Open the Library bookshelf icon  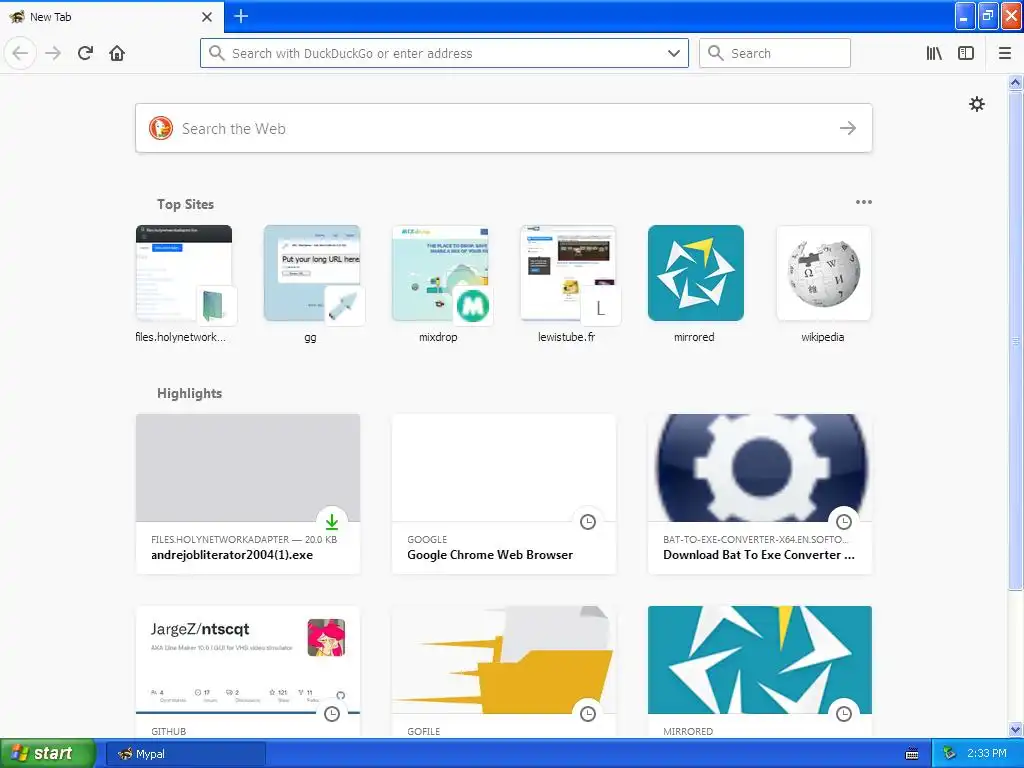click(934, 53)
